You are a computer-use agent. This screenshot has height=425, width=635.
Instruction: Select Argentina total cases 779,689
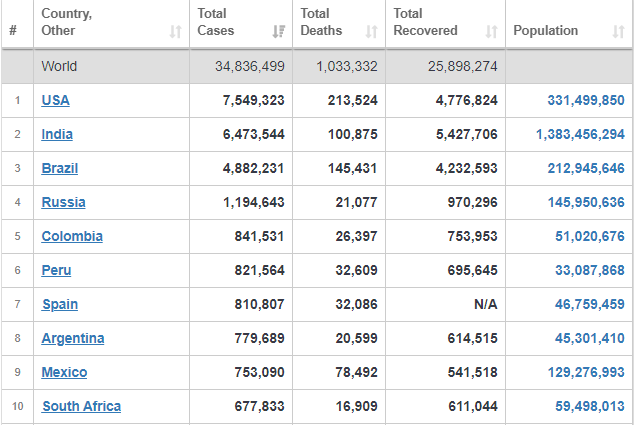[x=259, y=338]
